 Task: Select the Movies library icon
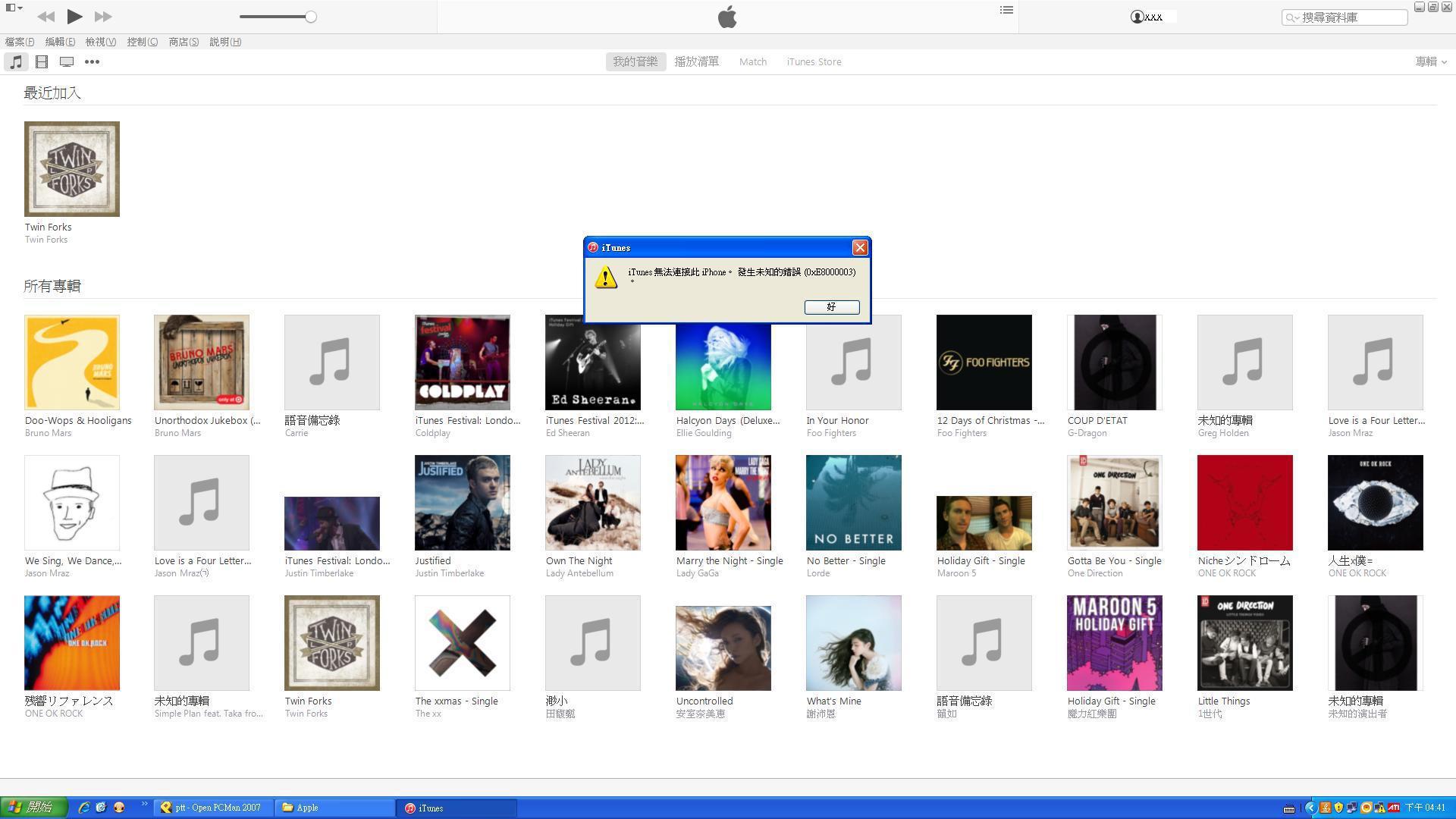coord(42,62)
